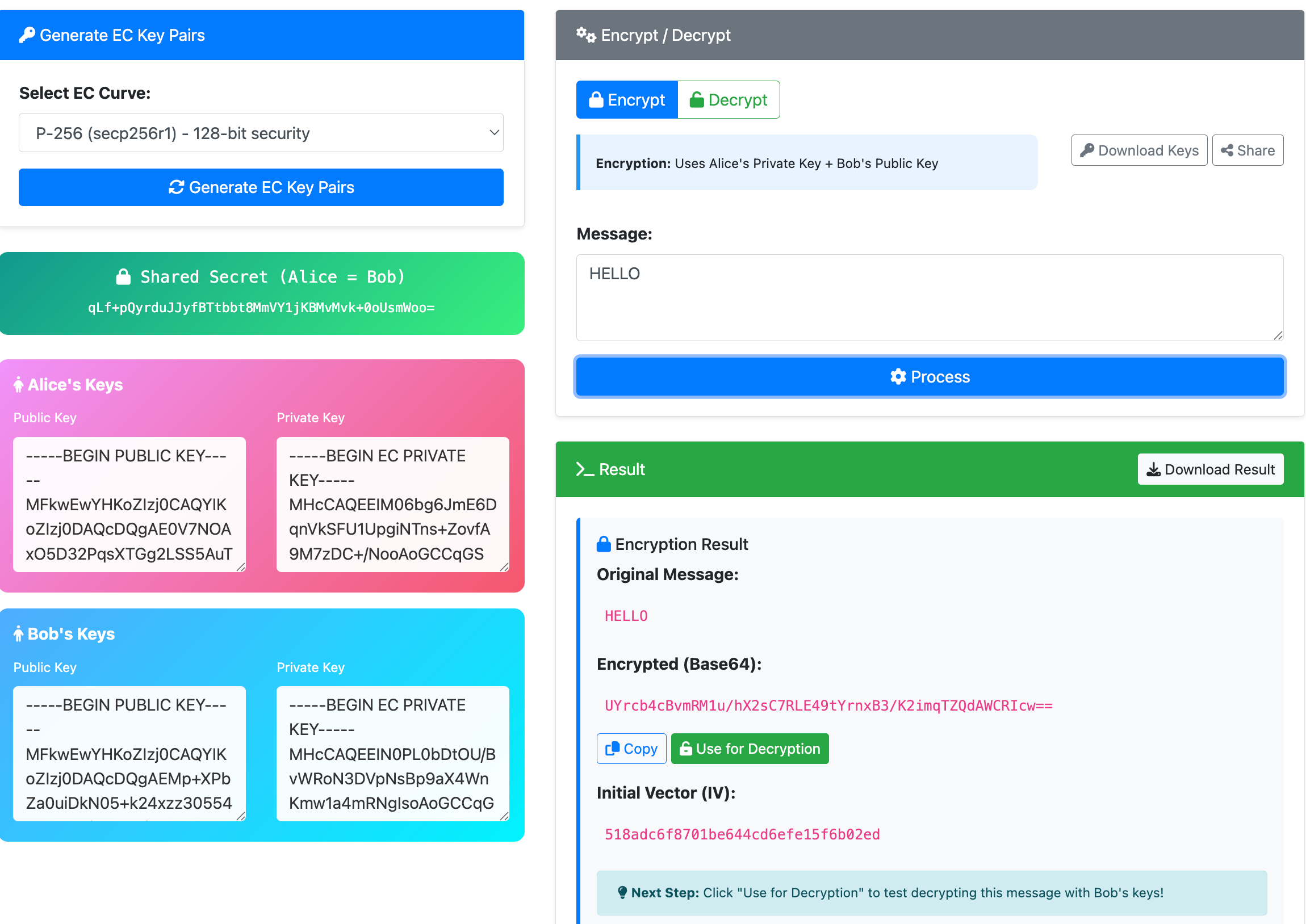
Task: Click Use for Decryption button
Action: coord(750,748)
